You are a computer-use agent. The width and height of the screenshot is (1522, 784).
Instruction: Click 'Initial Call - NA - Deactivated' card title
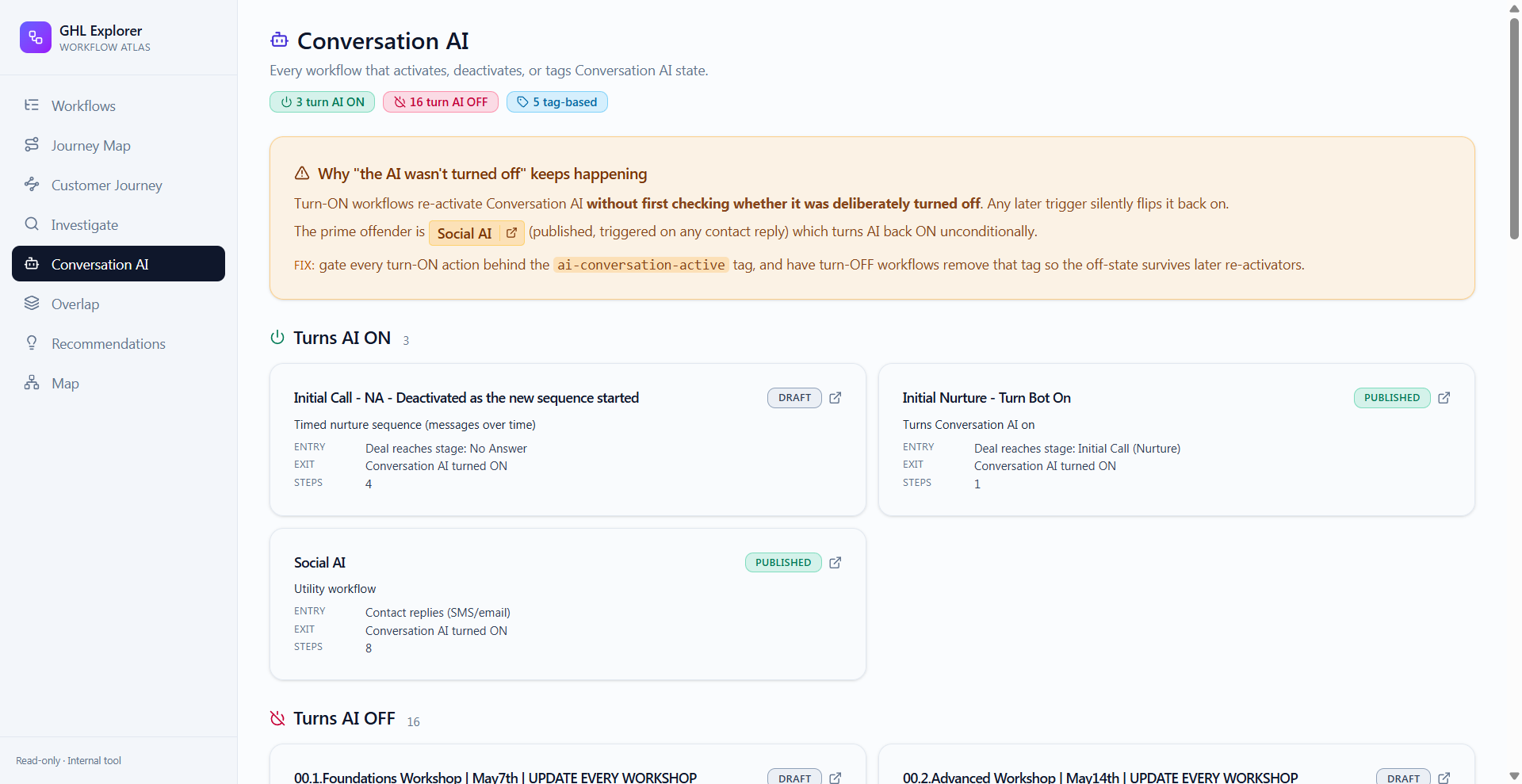[466, 398]
